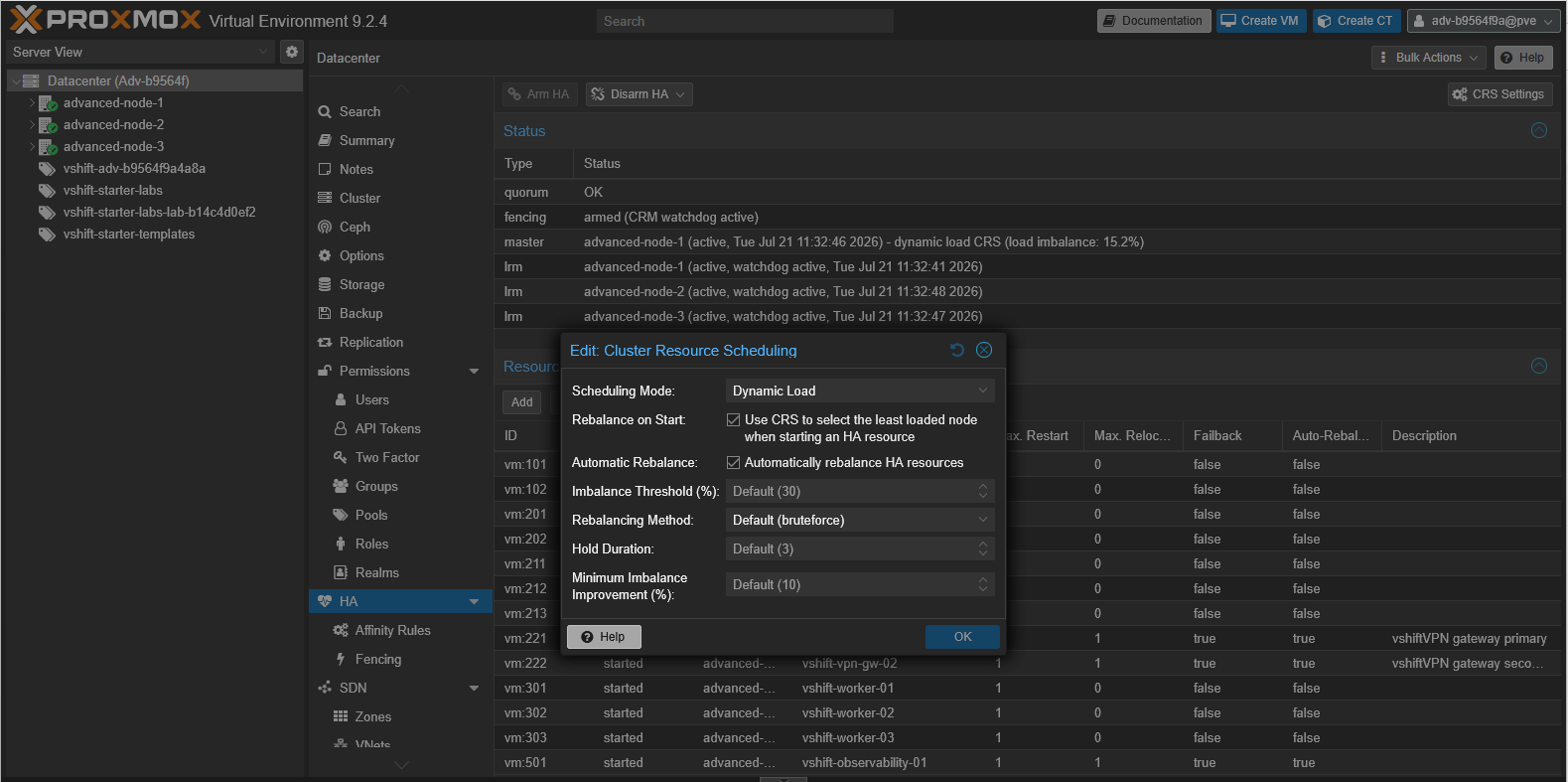The width and height of the screenshot is (1568, 782).
Task: Click the Two Factor key icon
Action: (x=341, y=458)
